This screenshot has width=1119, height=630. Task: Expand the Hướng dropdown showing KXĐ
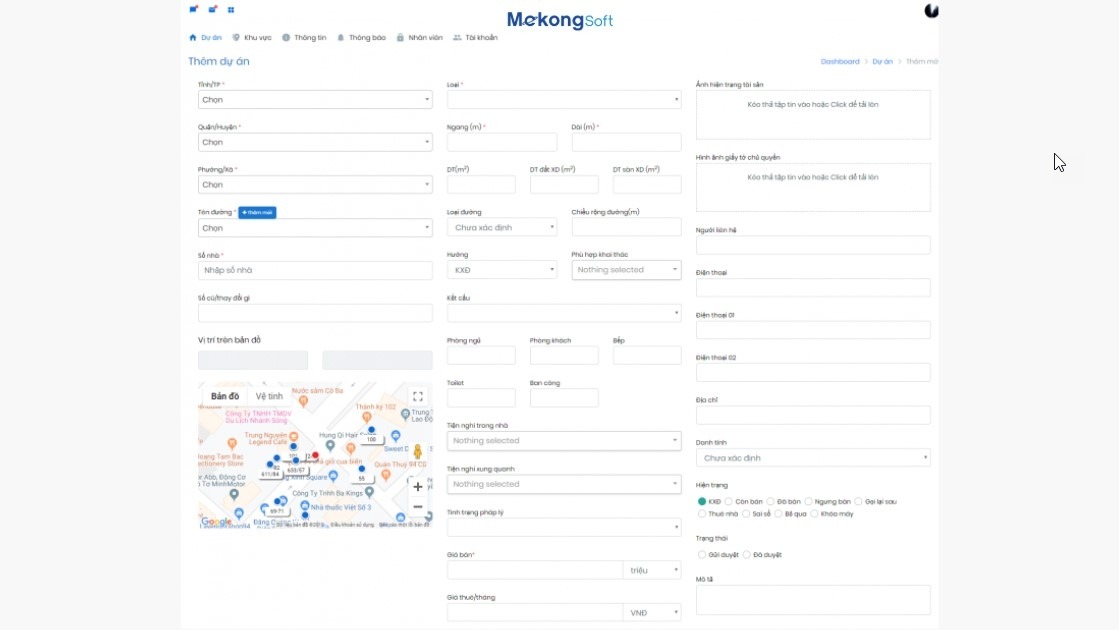[x=502, y=270]
